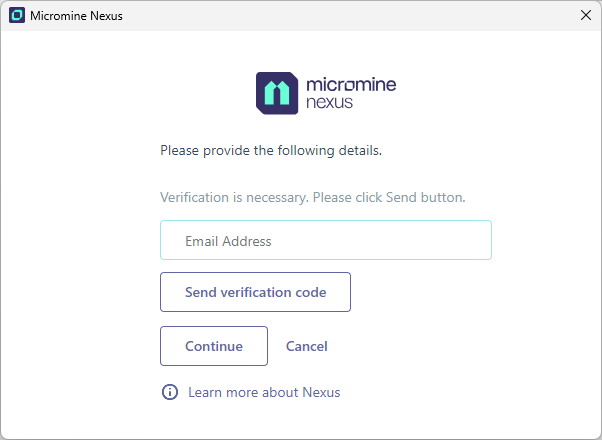Cancel the Nexus sign-in dialog
The height and width of the screenshot is (440, 602).
(307, 346)
